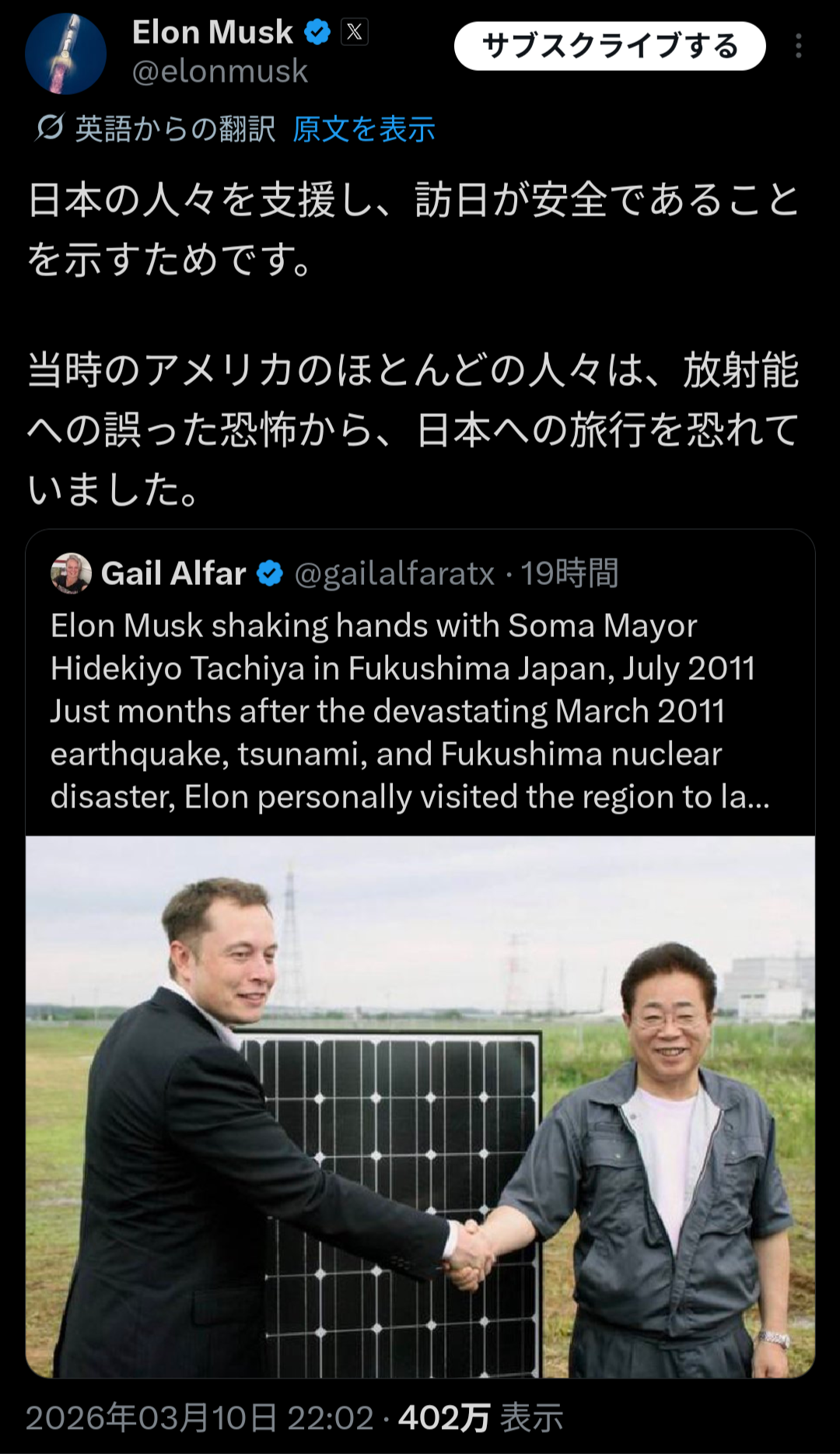Show original text via 原文を表示
The height and width of the screenshot is (1454, 840).
pos(363,129)
